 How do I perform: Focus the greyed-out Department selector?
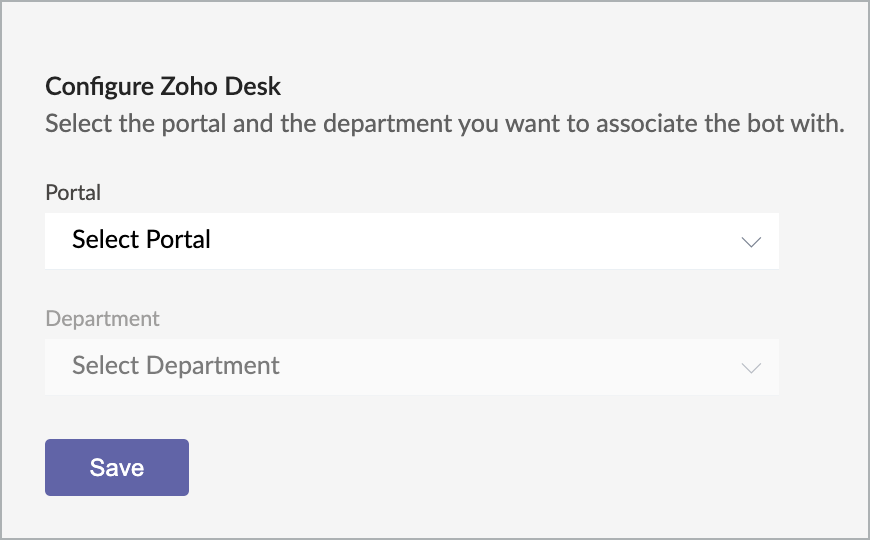411,366
